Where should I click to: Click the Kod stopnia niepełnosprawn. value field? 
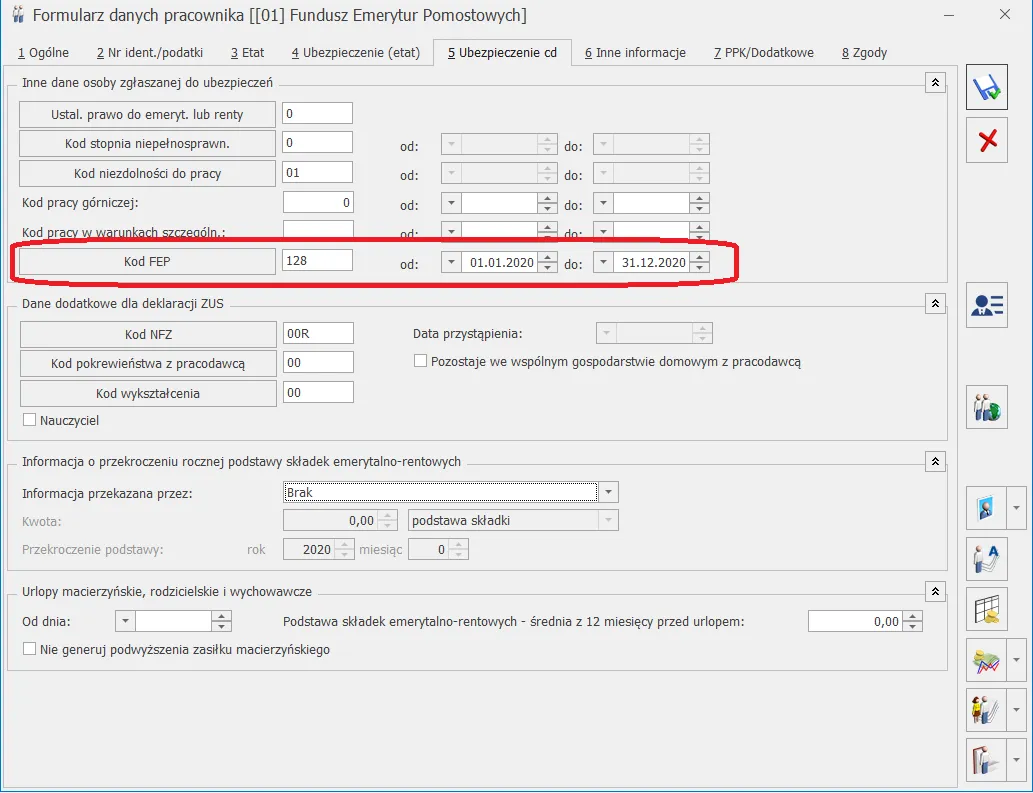coord(318,142)
